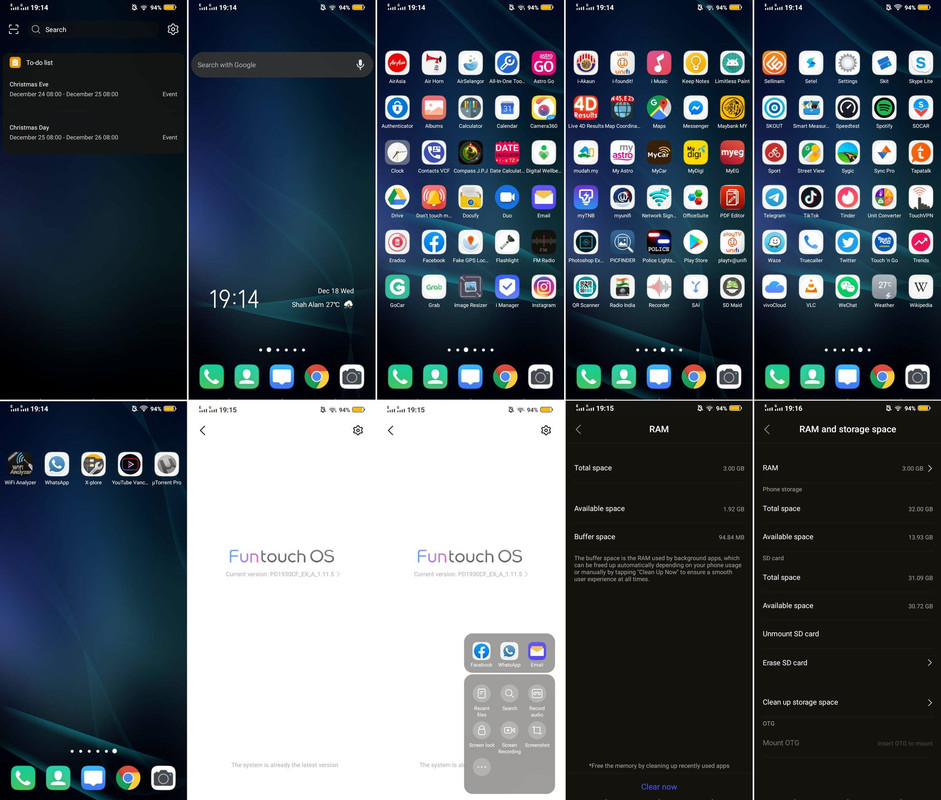Open the YouTube Vanced app
The width and height of the screenshot is (941, 800).
(x=130, y=465)
